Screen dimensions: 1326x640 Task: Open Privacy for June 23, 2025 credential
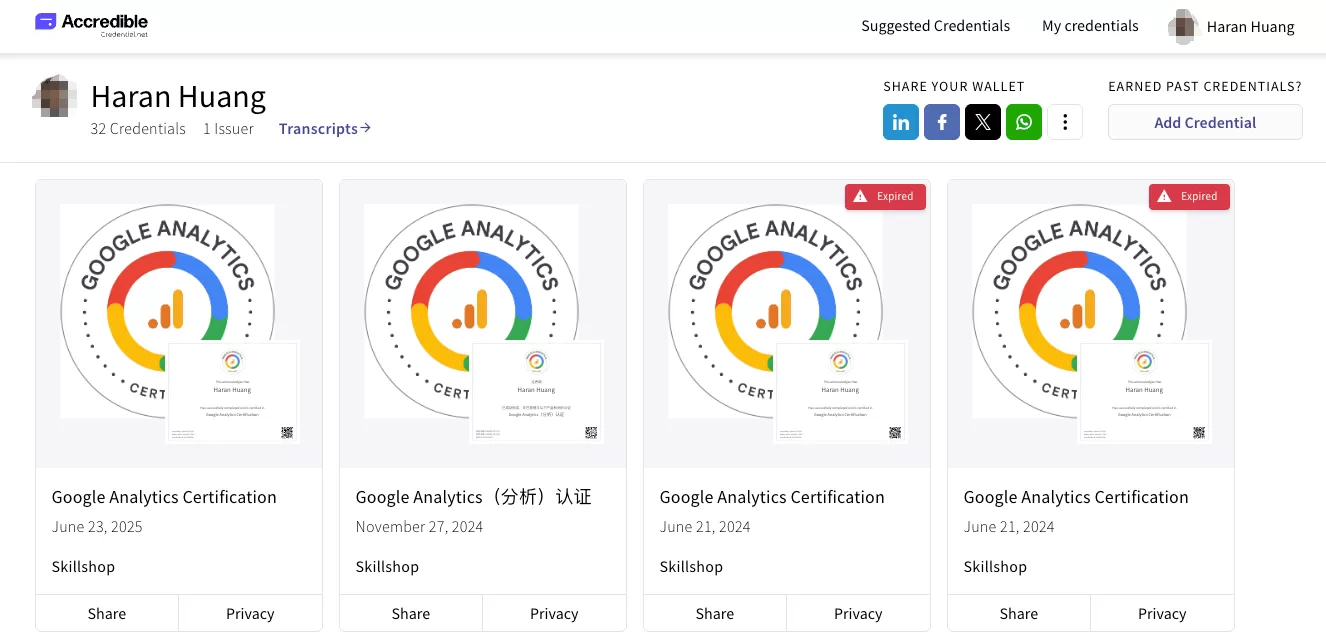point(250,614)
